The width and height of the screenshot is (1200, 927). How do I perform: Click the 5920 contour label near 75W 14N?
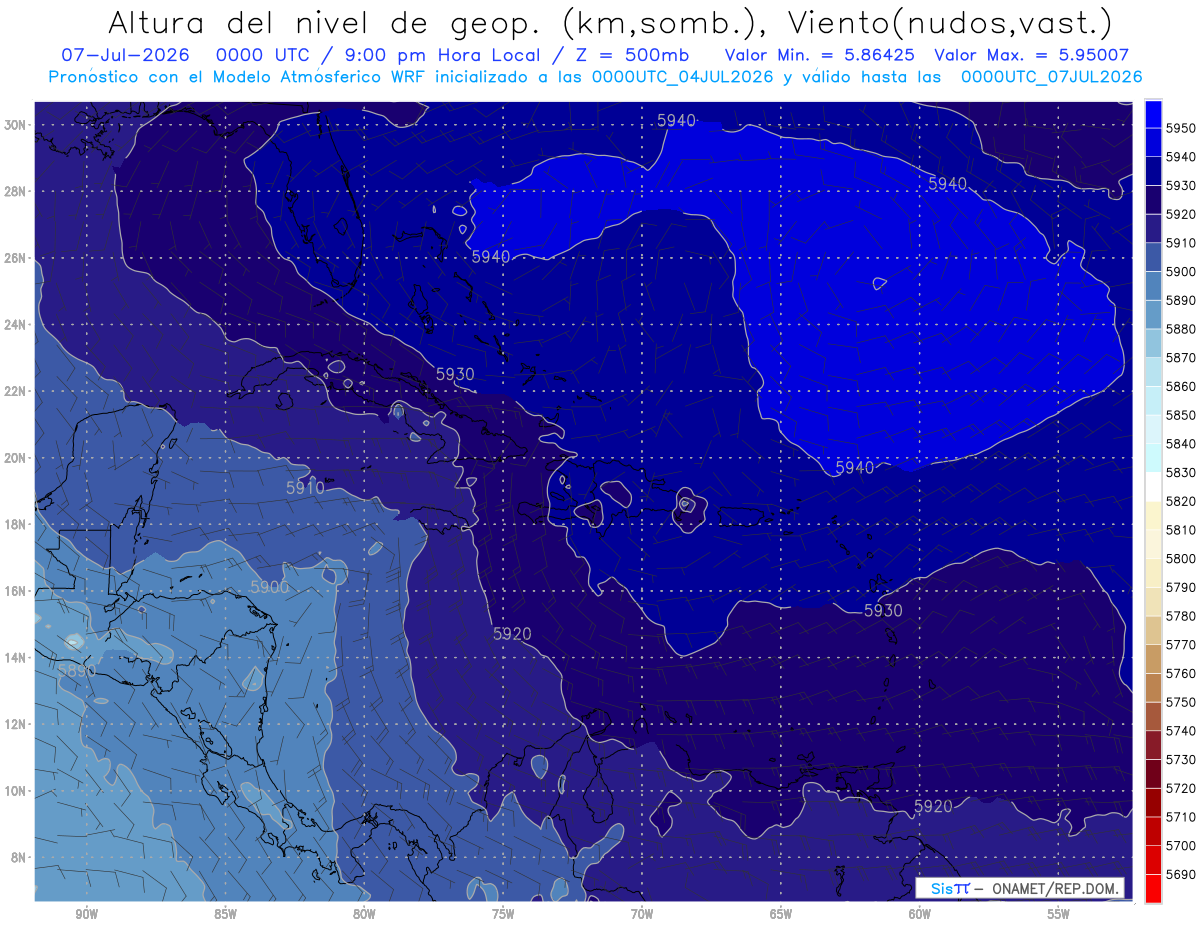click(512, 634)
